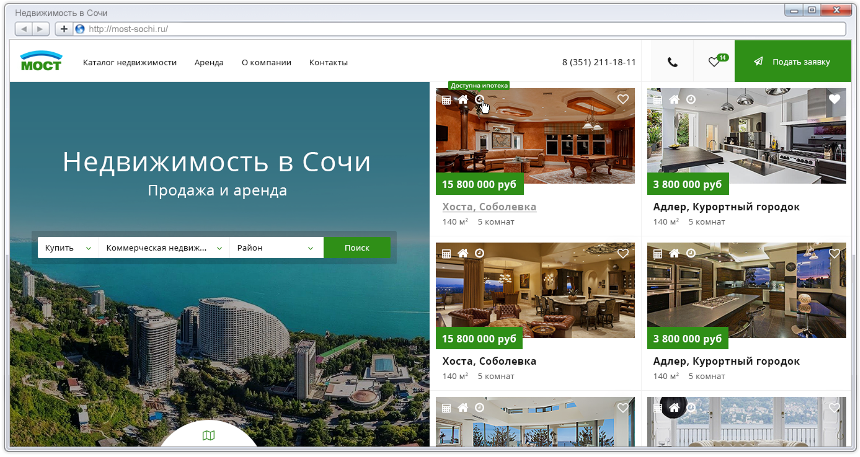Screen dimensions: 860x457
Task: Click the phone number 8 (351) 211-18-11
Action: (599, 62)
